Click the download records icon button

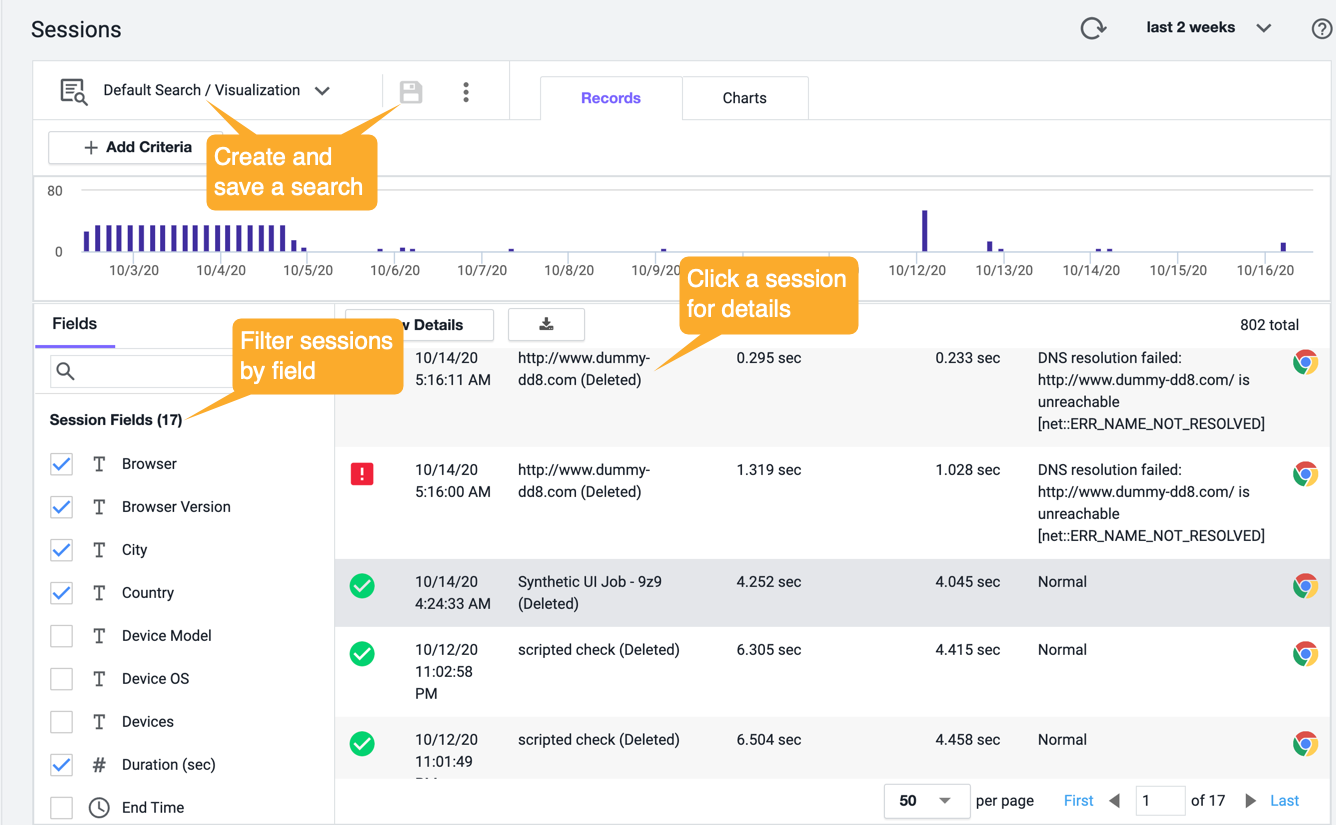[546, 324]
